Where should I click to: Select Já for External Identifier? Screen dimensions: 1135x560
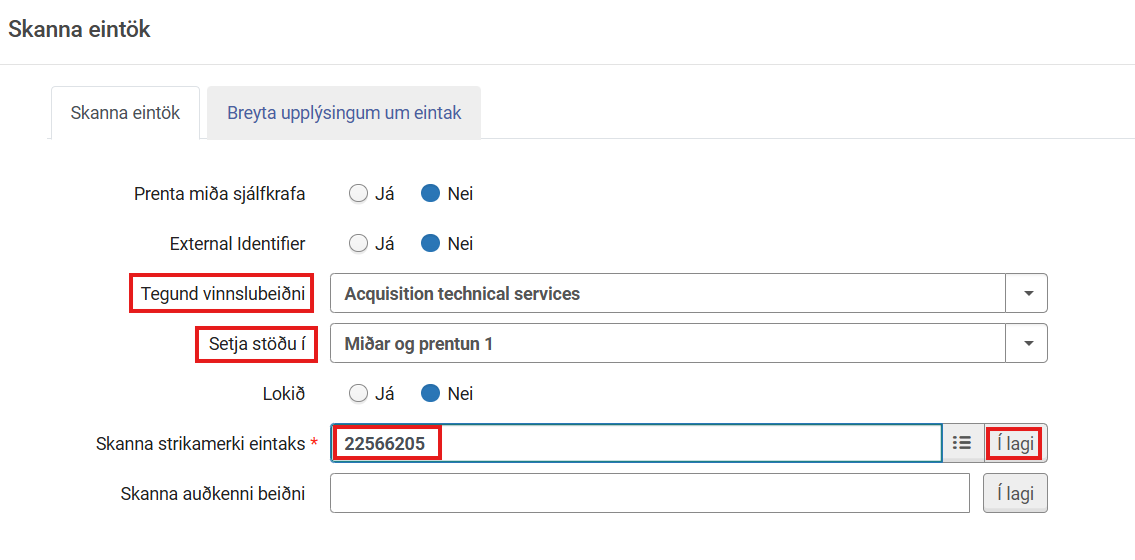coord(358,244)
